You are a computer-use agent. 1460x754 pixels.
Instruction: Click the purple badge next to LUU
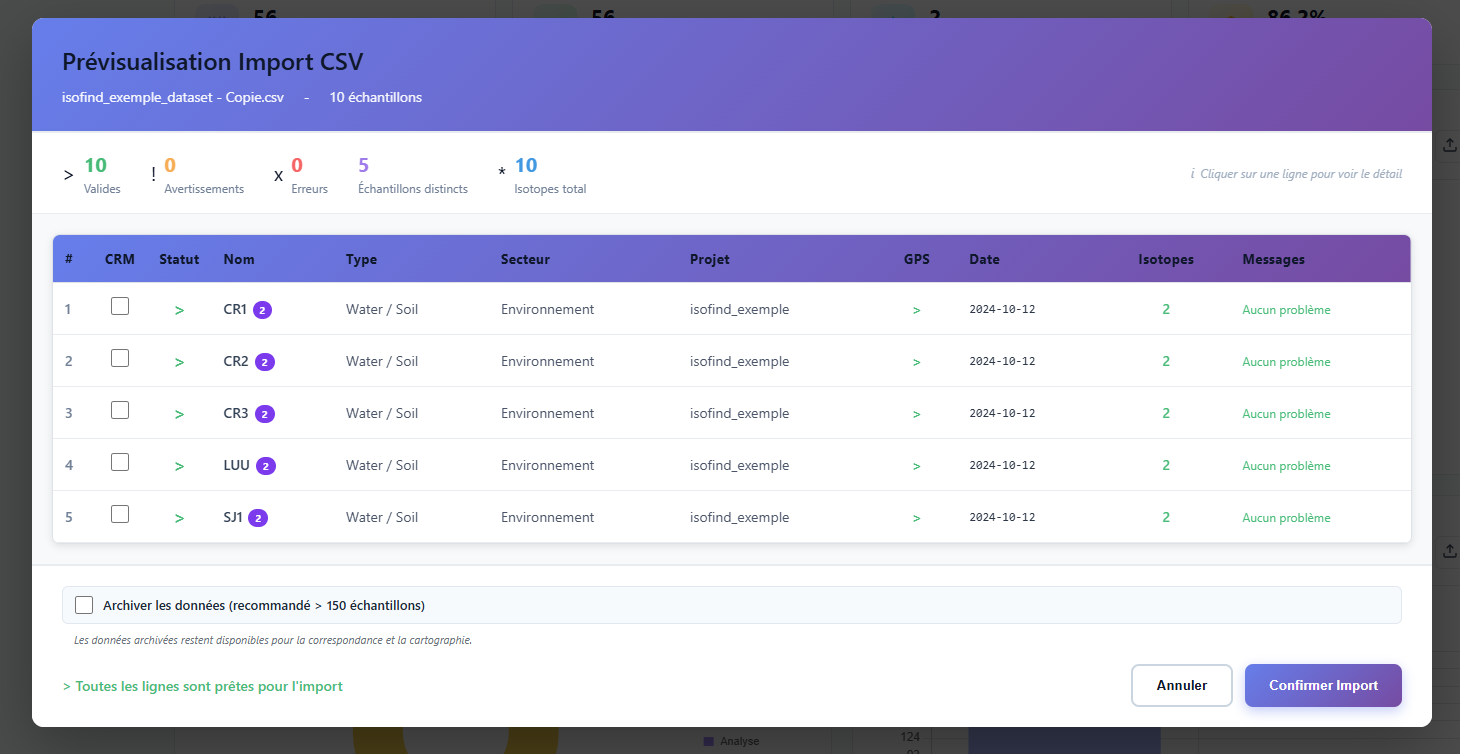[266, 466]
